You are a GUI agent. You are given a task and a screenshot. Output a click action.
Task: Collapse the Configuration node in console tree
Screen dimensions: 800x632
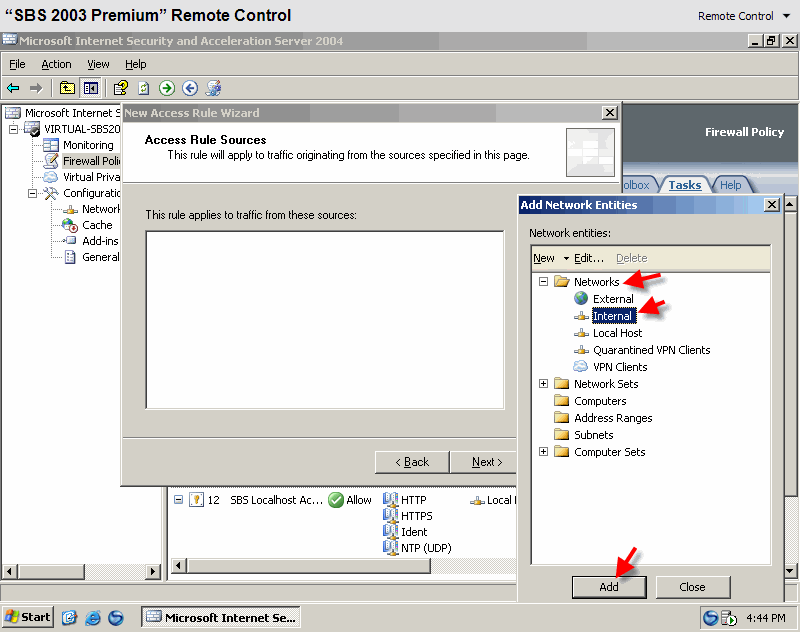[33, 193]
